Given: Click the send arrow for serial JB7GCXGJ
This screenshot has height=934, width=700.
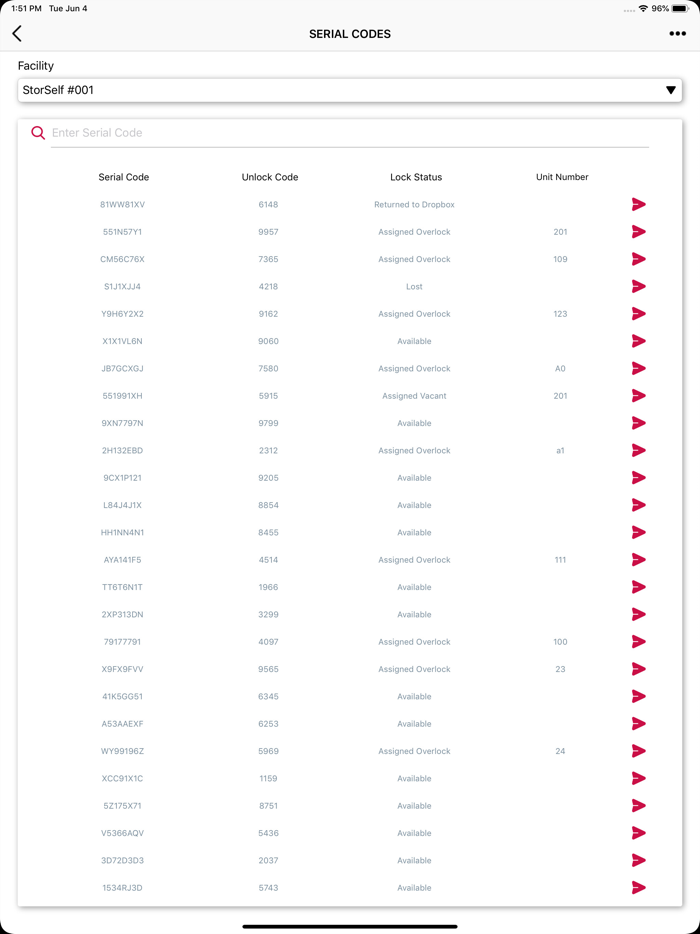Looking at the screenshot, I should click(638, 368).
